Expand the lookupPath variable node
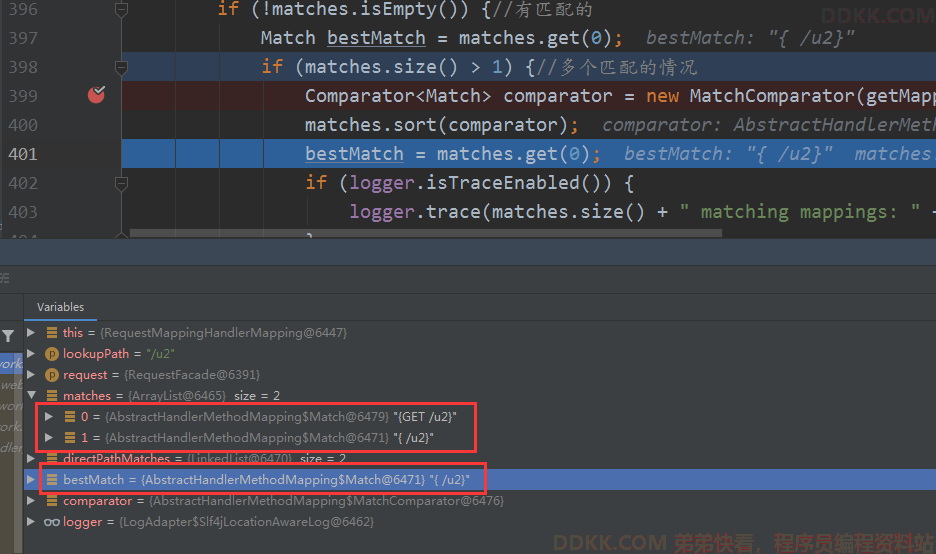The image size is (936, 554). (31, 353)
